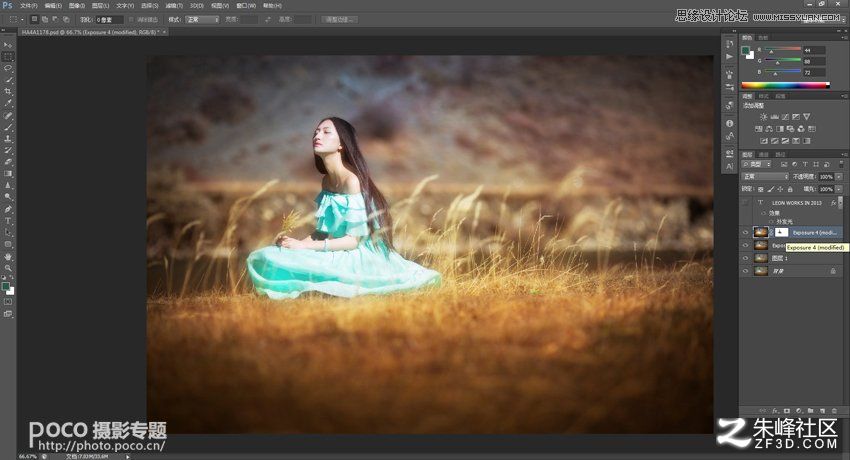
Task: Click the swap width and height button
Action: tap(268, 20)
